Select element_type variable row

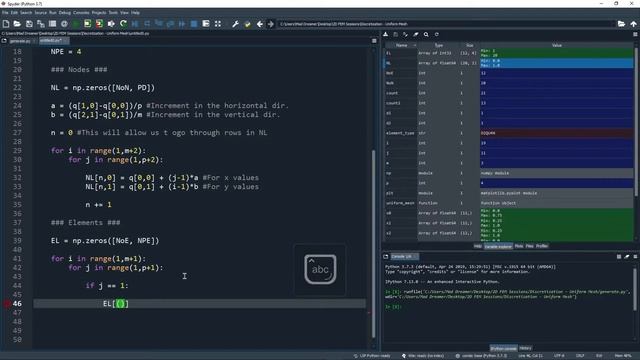[x=509, y=133]
